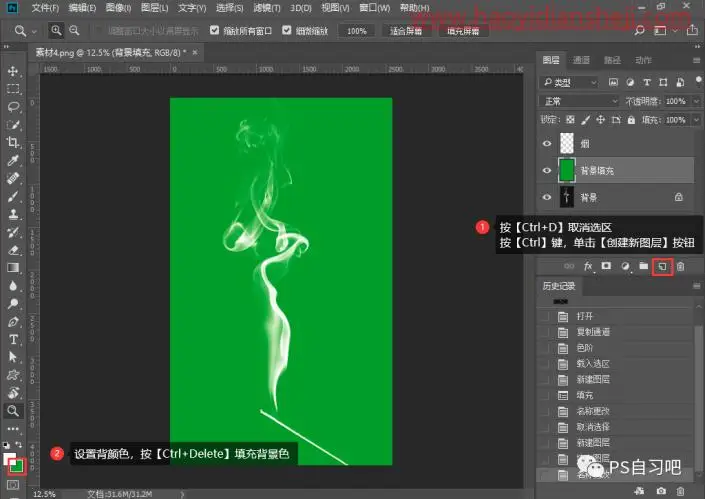
Task: Toggle lock all padlock icon
Action: tap(631, 120)
